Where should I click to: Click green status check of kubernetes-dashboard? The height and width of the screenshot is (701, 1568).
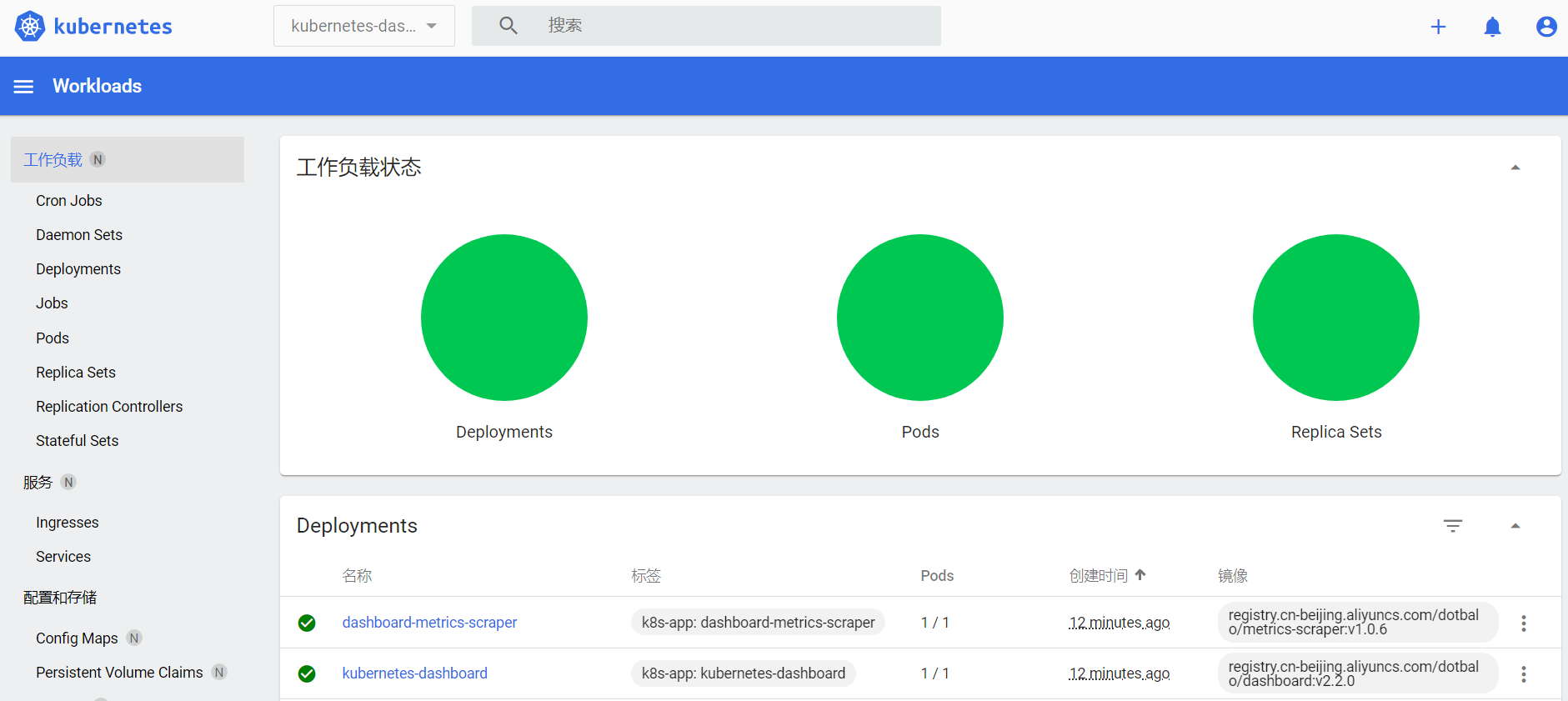click(307, 673)
